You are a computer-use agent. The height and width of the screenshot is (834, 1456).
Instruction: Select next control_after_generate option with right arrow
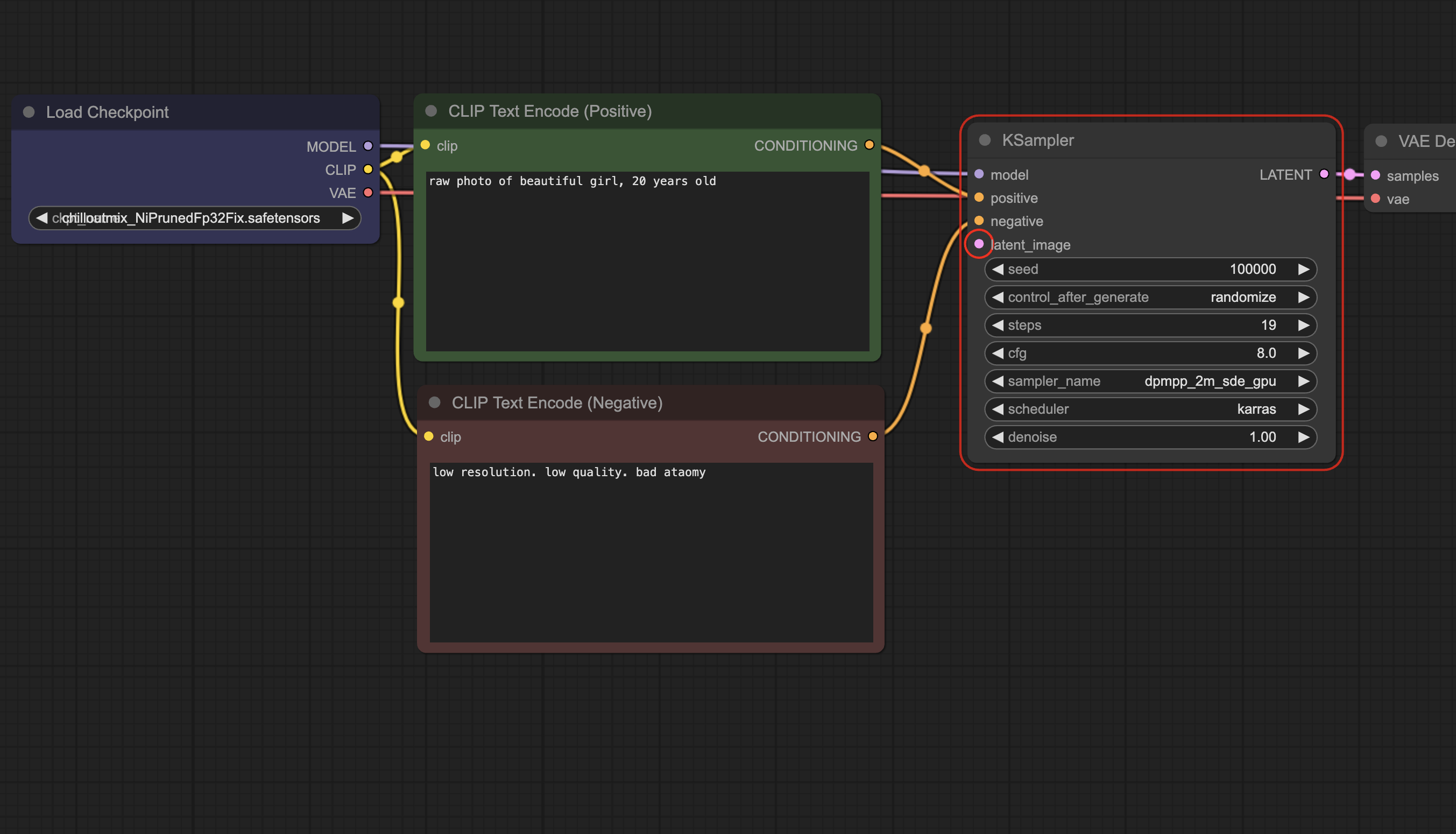point(1304,298)
